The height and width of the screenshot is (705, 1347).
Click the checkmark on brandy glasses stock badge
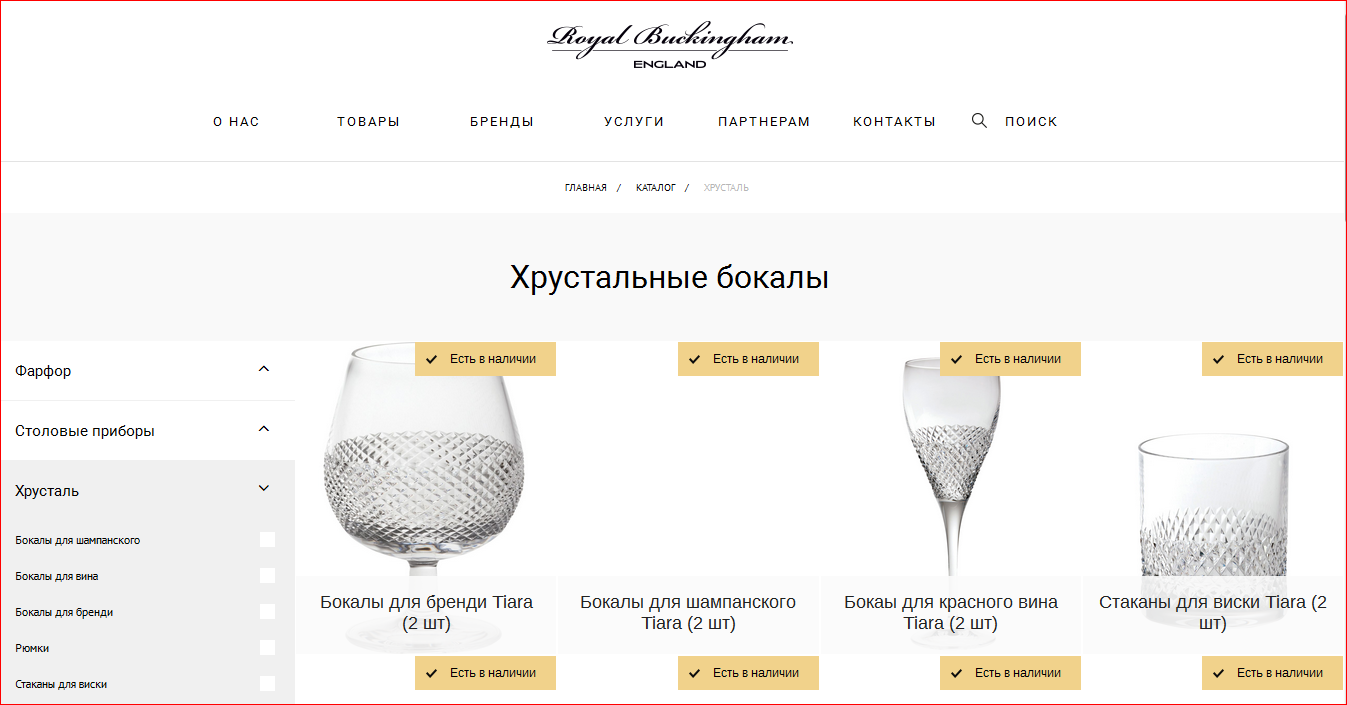click(432, 359)
